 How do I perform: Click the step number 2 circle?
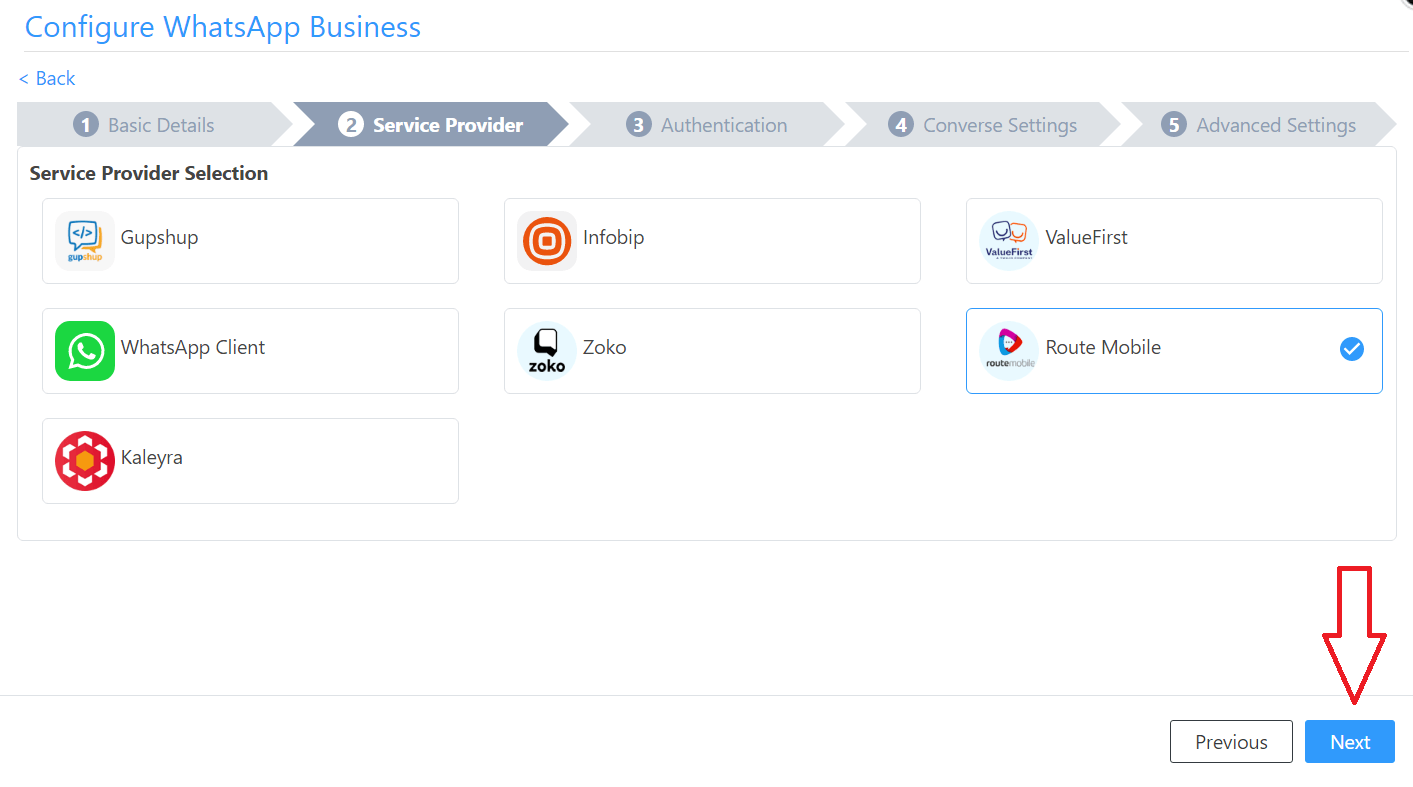pyautogui.click(x=351, y=125)
